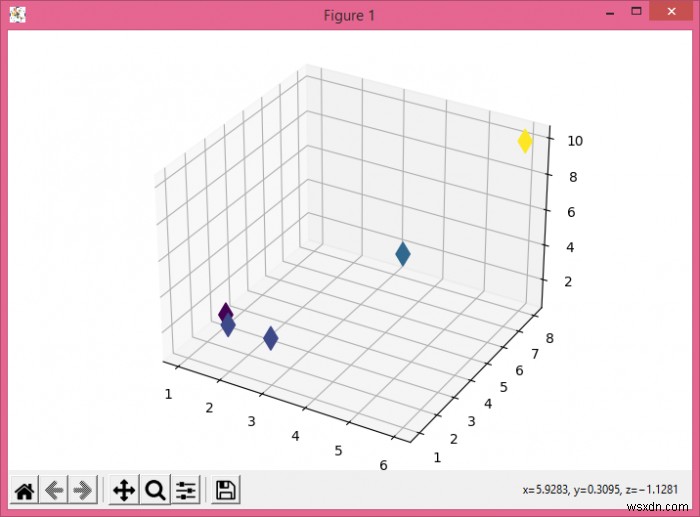Minimize the Figure 1 window
The height and width of the screenshot is (517, 700).
tap(610, 13)
